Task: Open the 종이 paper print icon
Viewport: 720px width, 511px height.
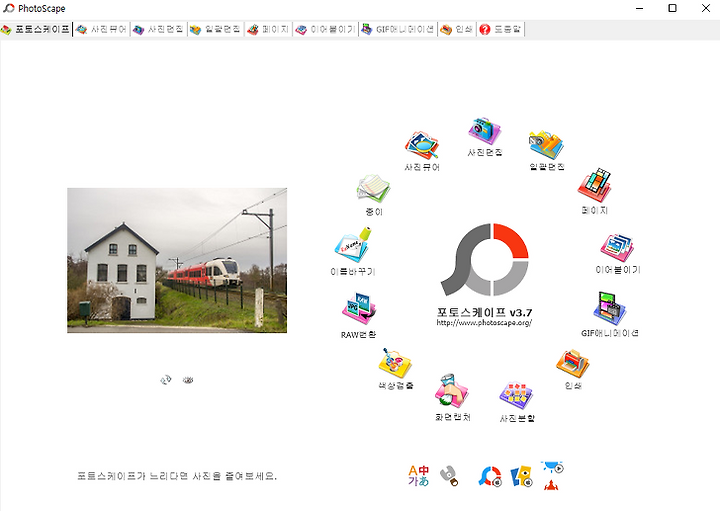Action: tap(373, 189)
